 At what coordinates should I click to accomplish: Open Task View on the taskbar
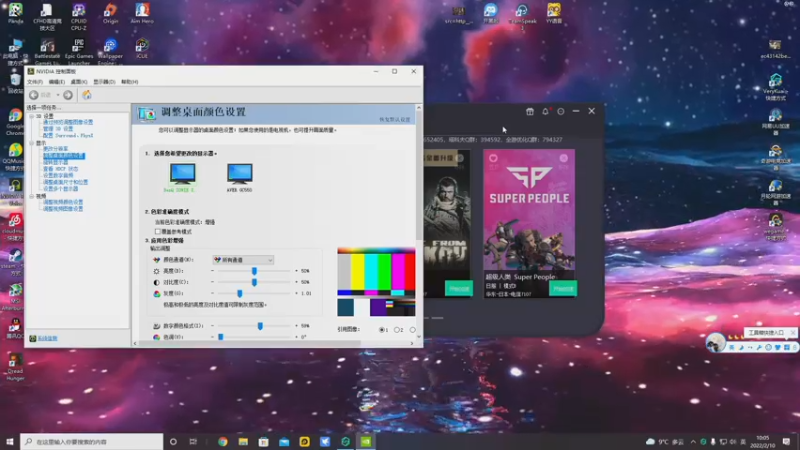tap(193, 441)
